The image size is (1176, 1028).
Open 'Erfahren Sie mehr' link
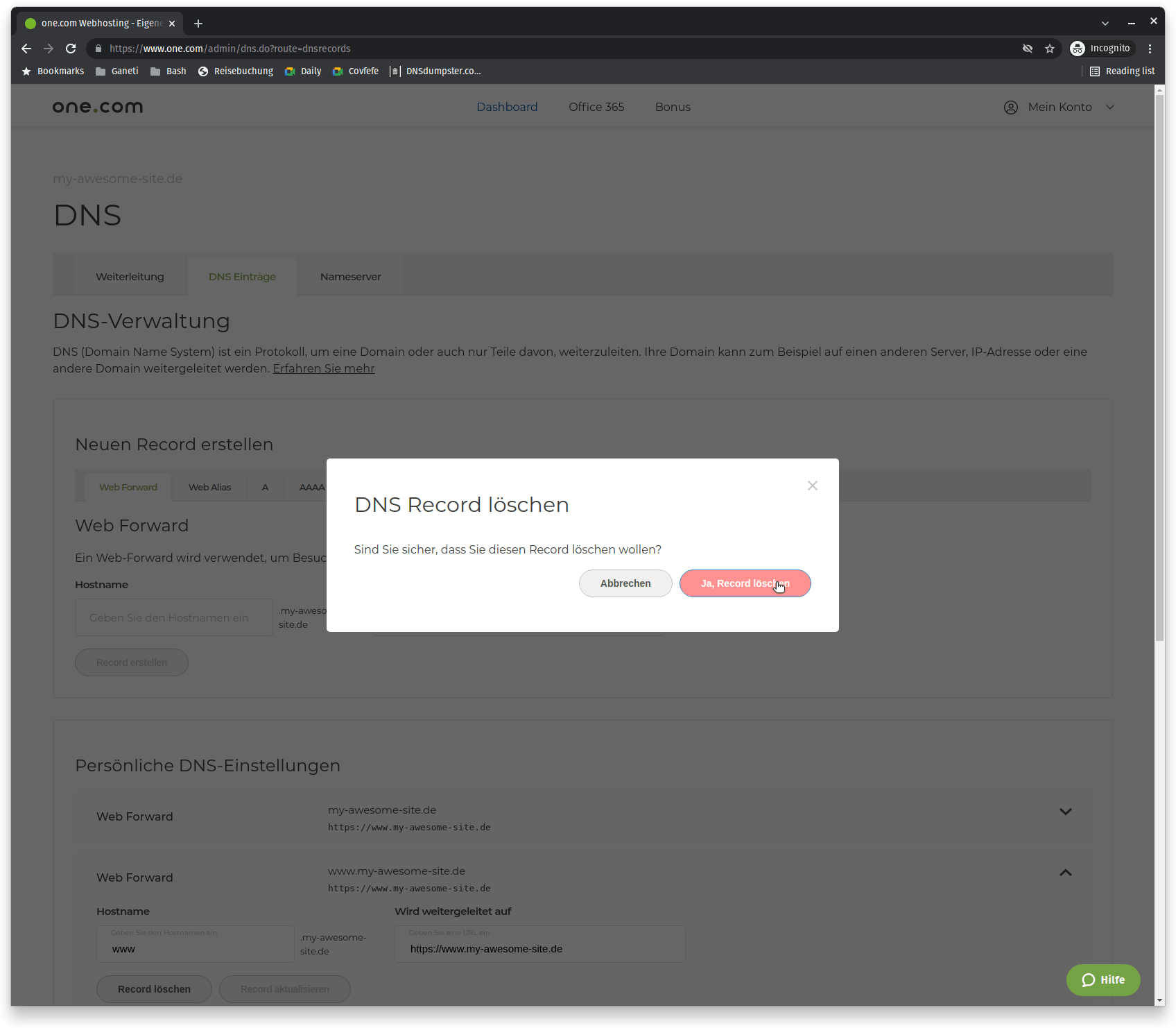pos(324,368)
